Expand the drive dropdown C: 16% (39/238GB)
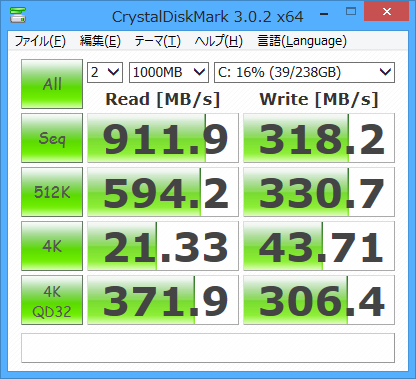Image resolution: width=416 pixels, height=379 pixels. pos(304,72)
